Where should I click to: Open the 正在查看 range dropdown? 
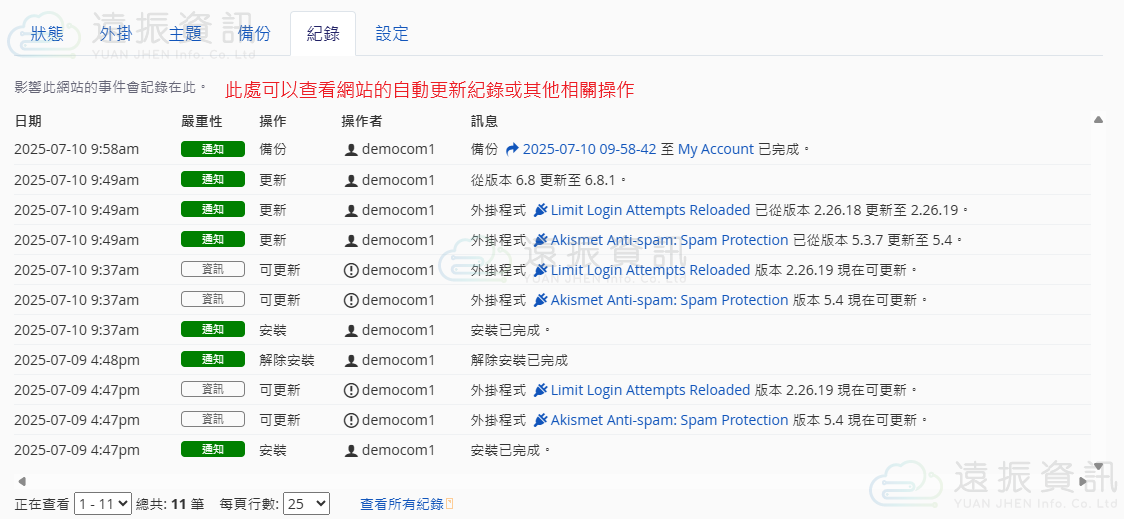tap(103, 504)
